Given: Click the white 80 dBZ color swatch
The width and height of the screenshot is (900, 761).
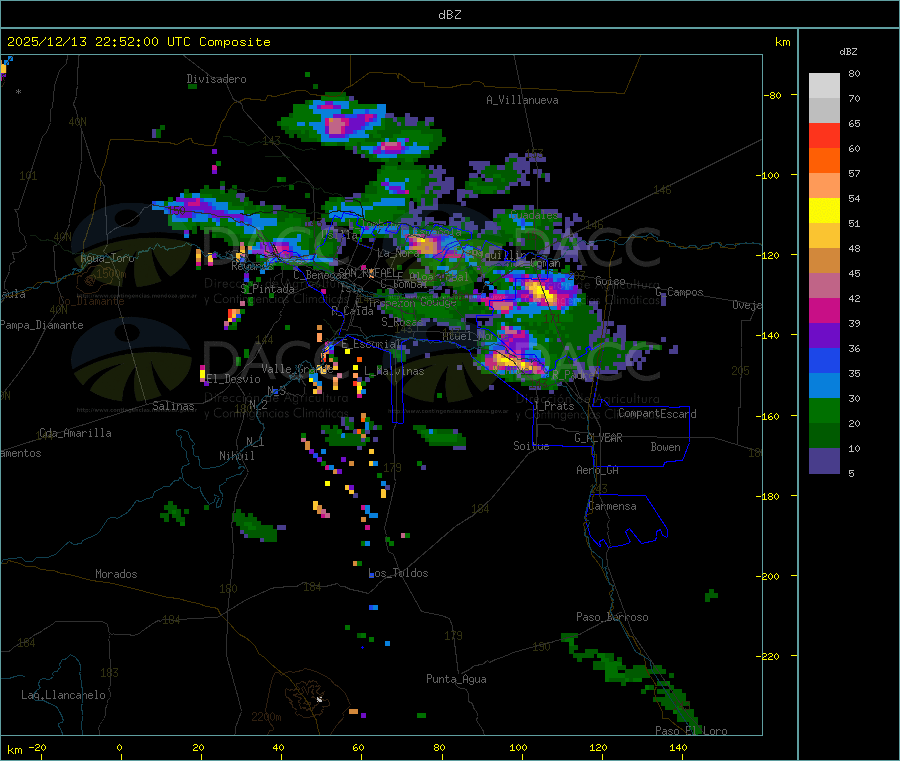Looking at the screenshot, I should (x=824, y=85).
